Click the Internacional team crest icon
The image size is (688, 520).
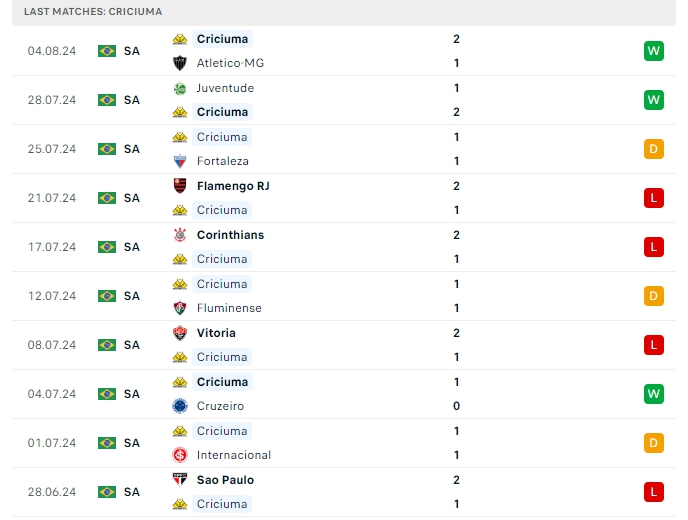pyautogui.click(x=180, y=455)
